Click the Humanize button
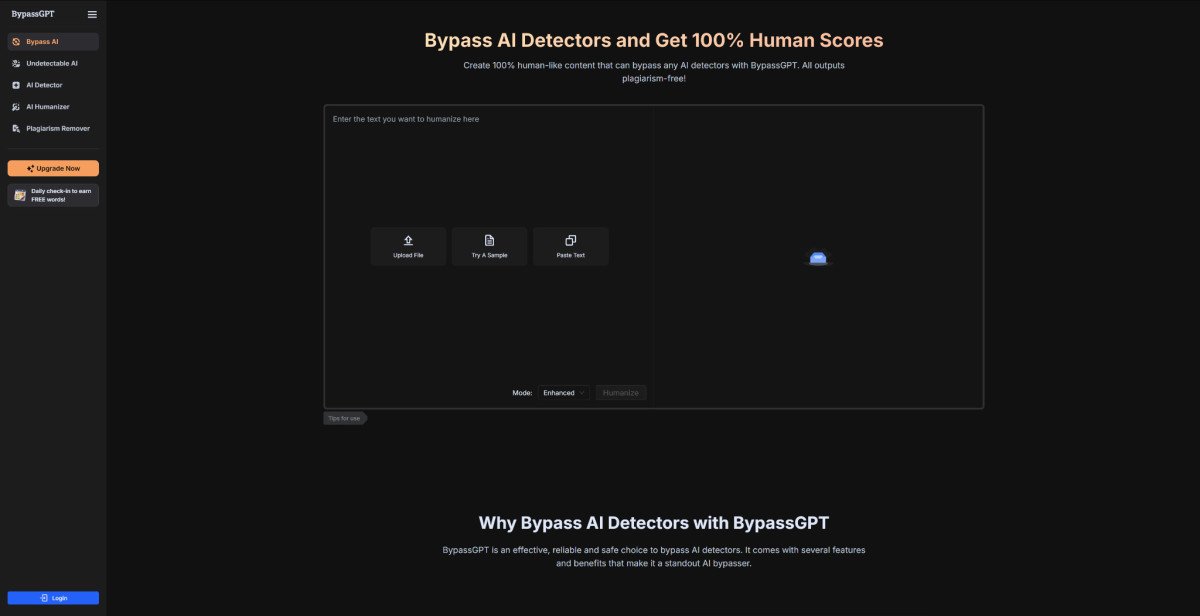 pyautogui.click(x=620, y=392)
